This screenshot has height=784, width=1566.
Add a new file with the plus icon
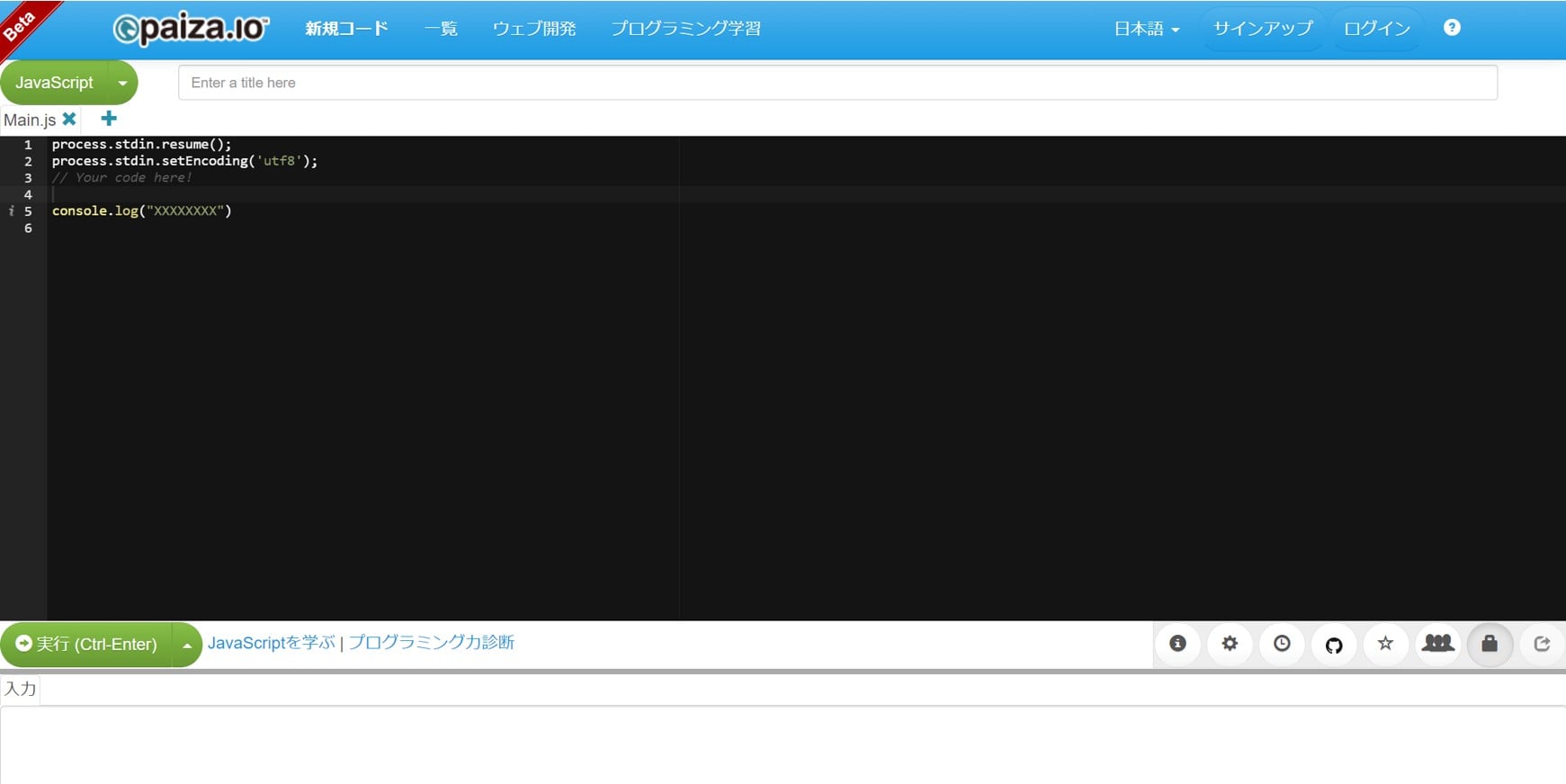coord(109,119)
